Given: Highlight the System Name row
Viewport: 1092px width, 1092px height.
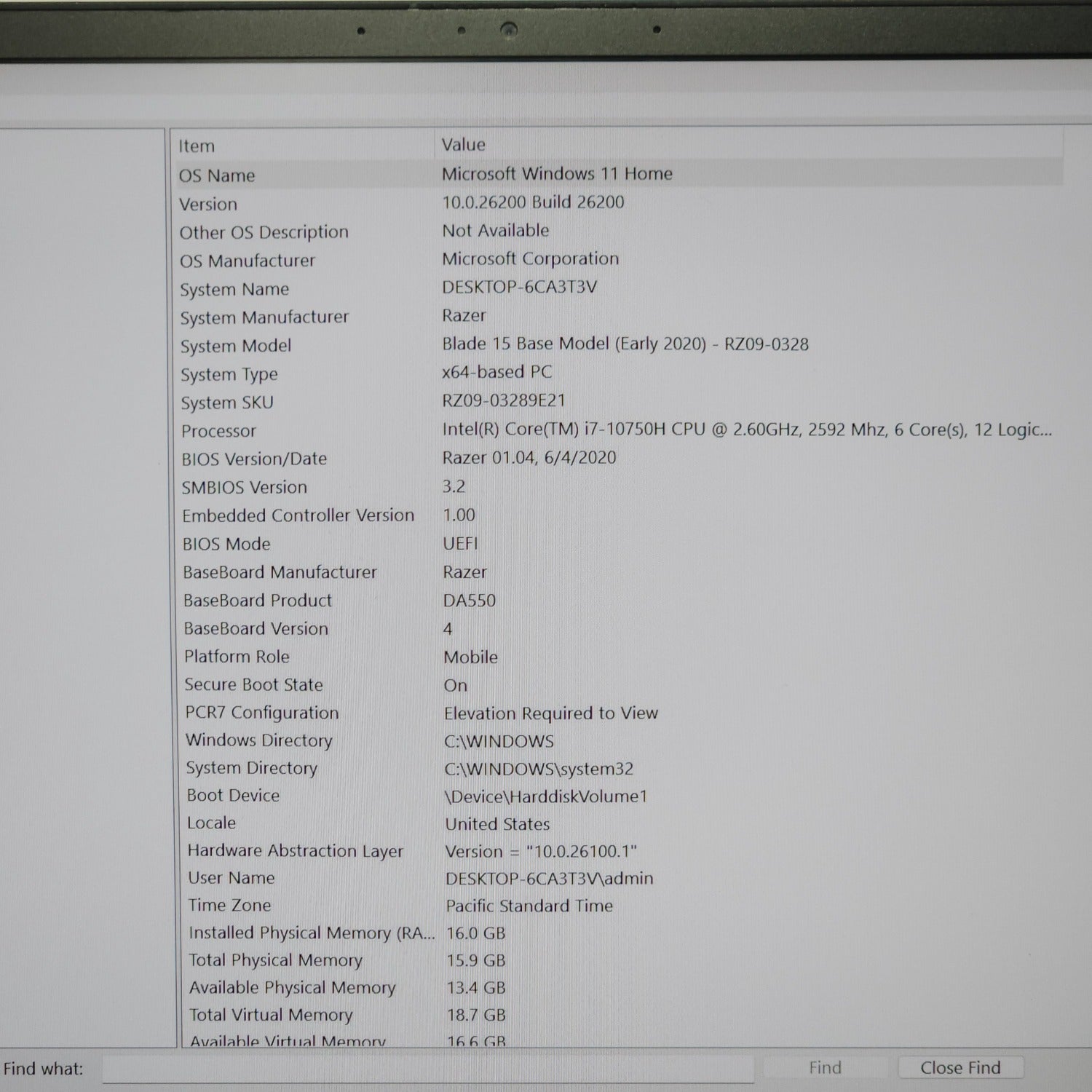Looking at the screenshot, I should pyautogui.click(x=234, y=290).
